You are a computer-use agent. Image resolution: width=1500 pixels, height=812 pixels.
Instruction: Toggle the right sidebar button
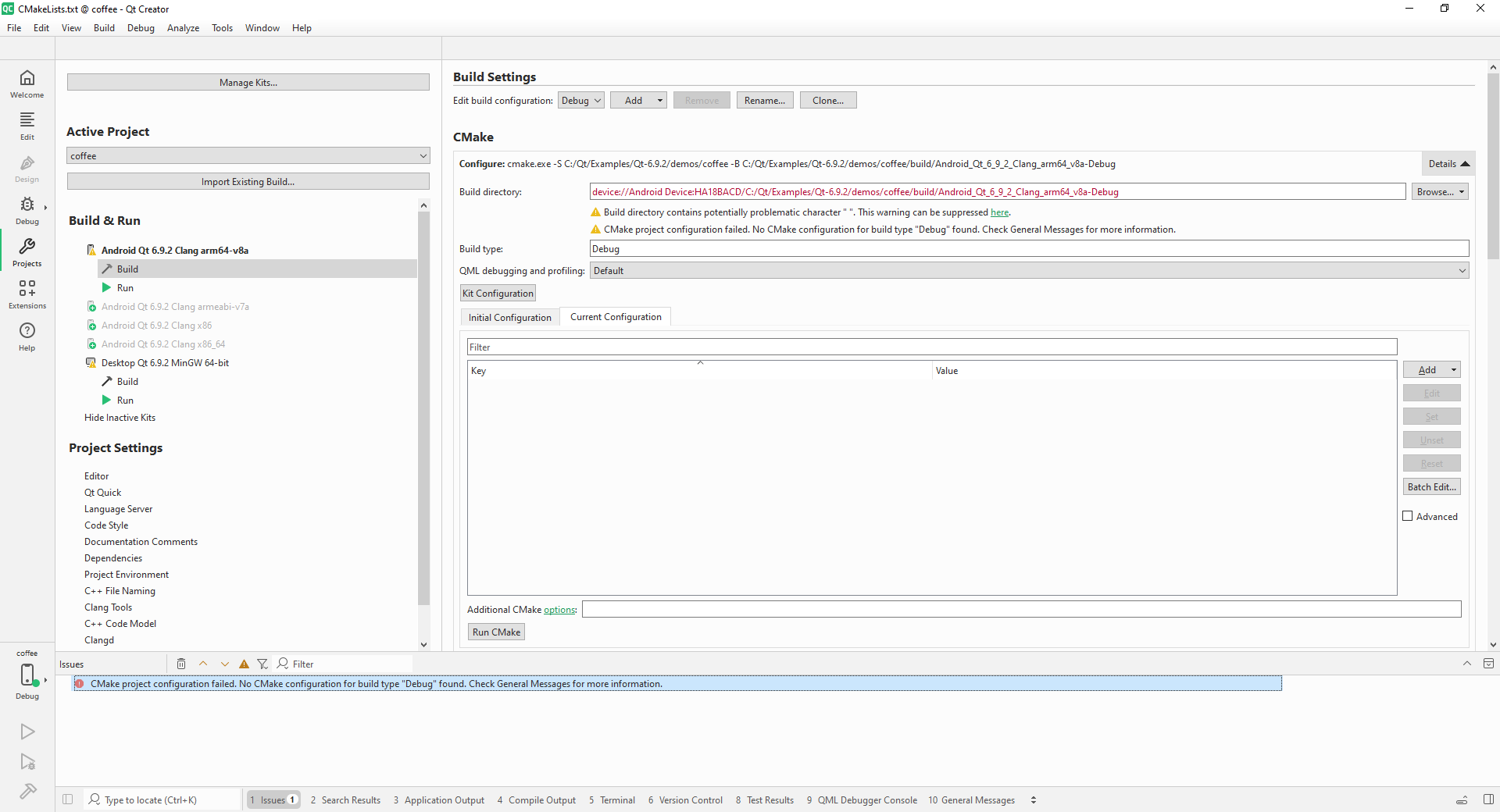pos(1488,800)
